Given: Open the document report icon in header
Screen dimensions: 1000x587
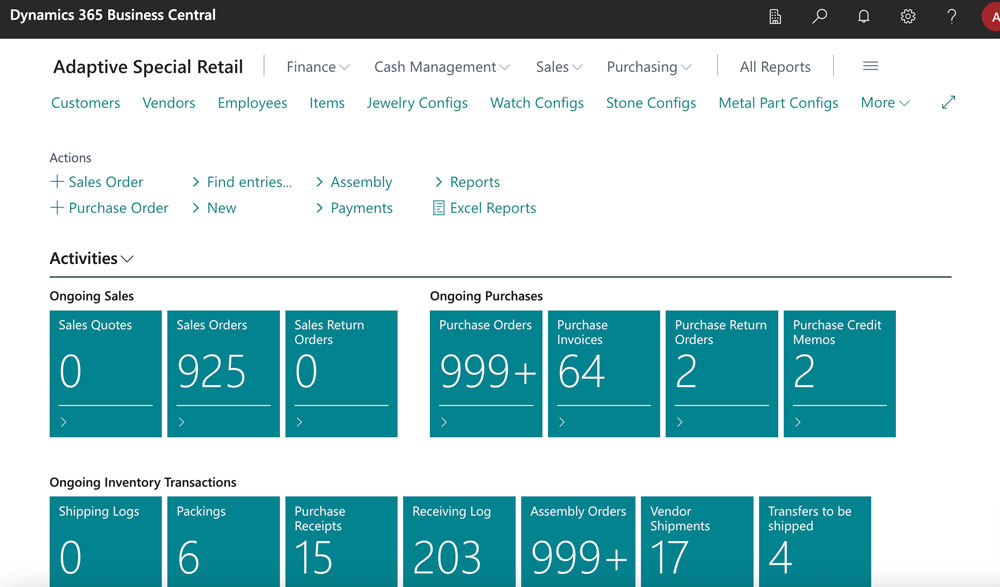Looking at the screenshot, I should [775, 16].
